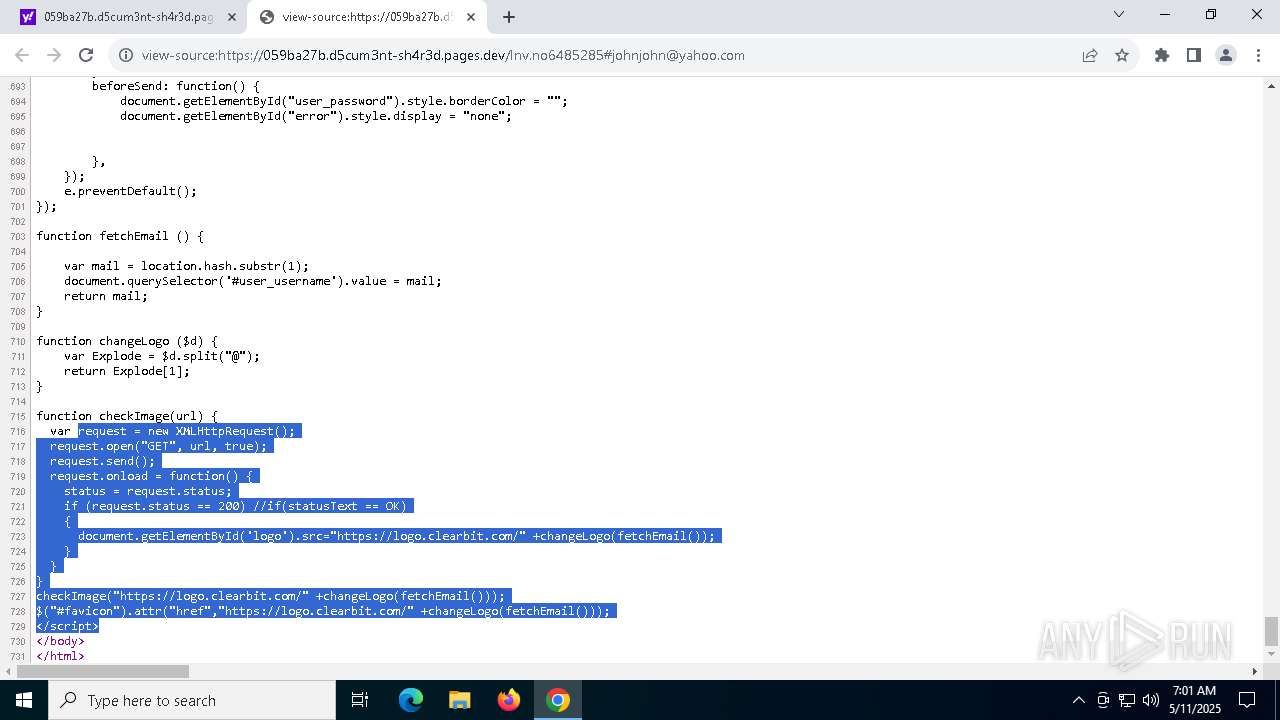Close the 059ba27b.d5cum3nt-sh4r3d.pag tab

[x=231, y=17]
